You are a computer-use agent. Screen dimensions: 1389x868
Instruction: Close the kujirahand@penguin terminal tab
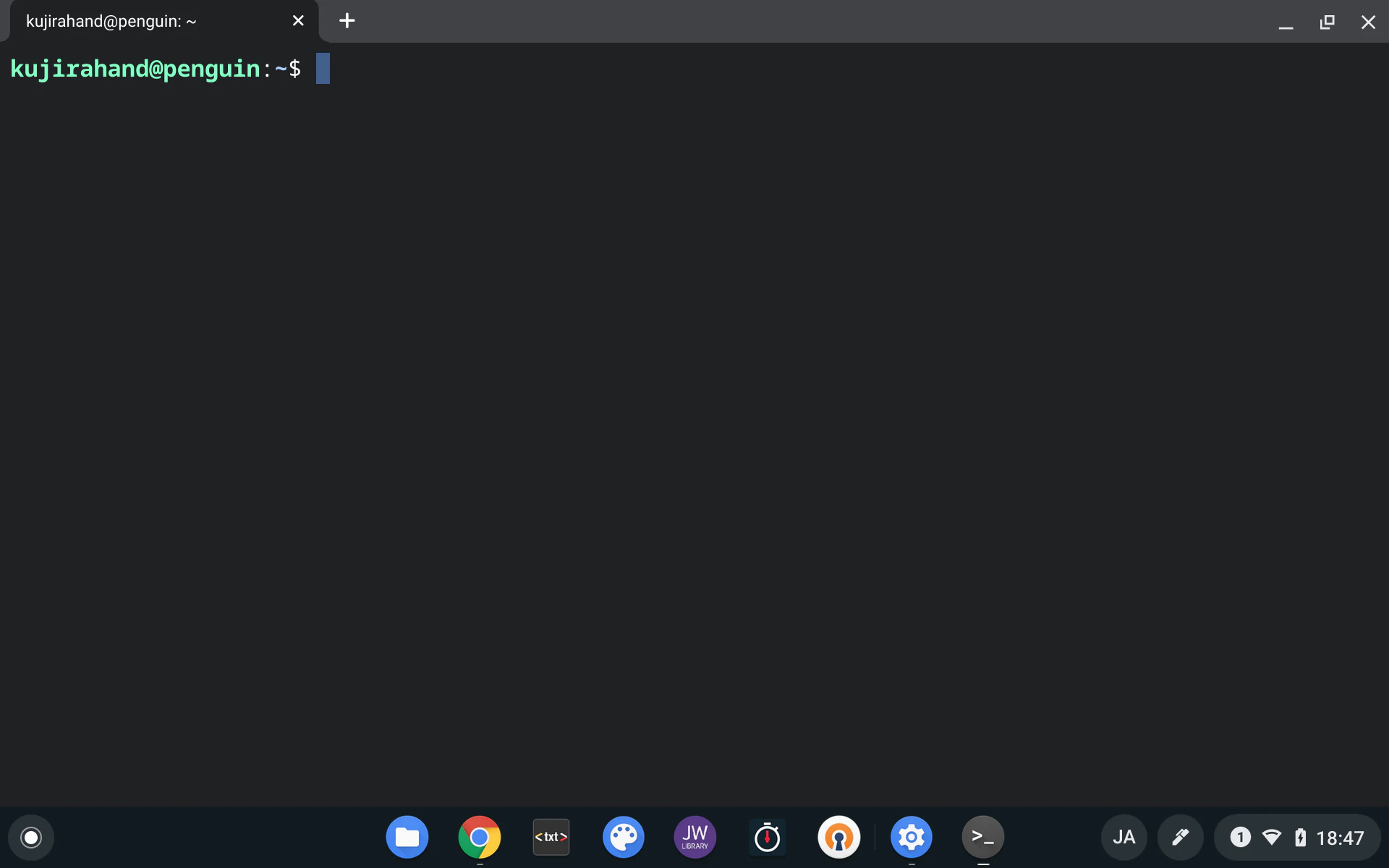[x=298, y=21]
